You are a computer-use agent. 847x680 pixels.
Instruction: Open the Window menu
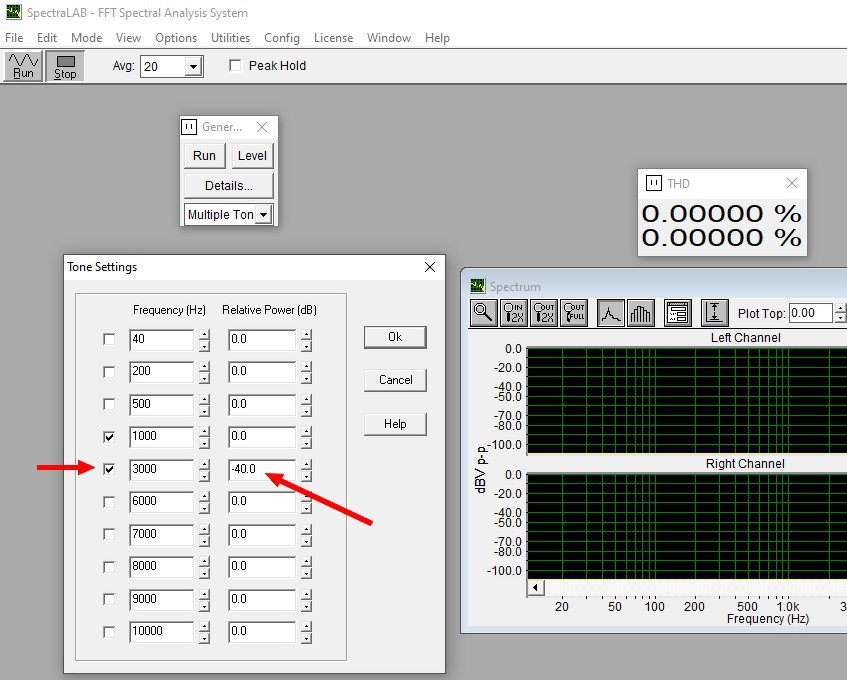[x=389, y=38]
